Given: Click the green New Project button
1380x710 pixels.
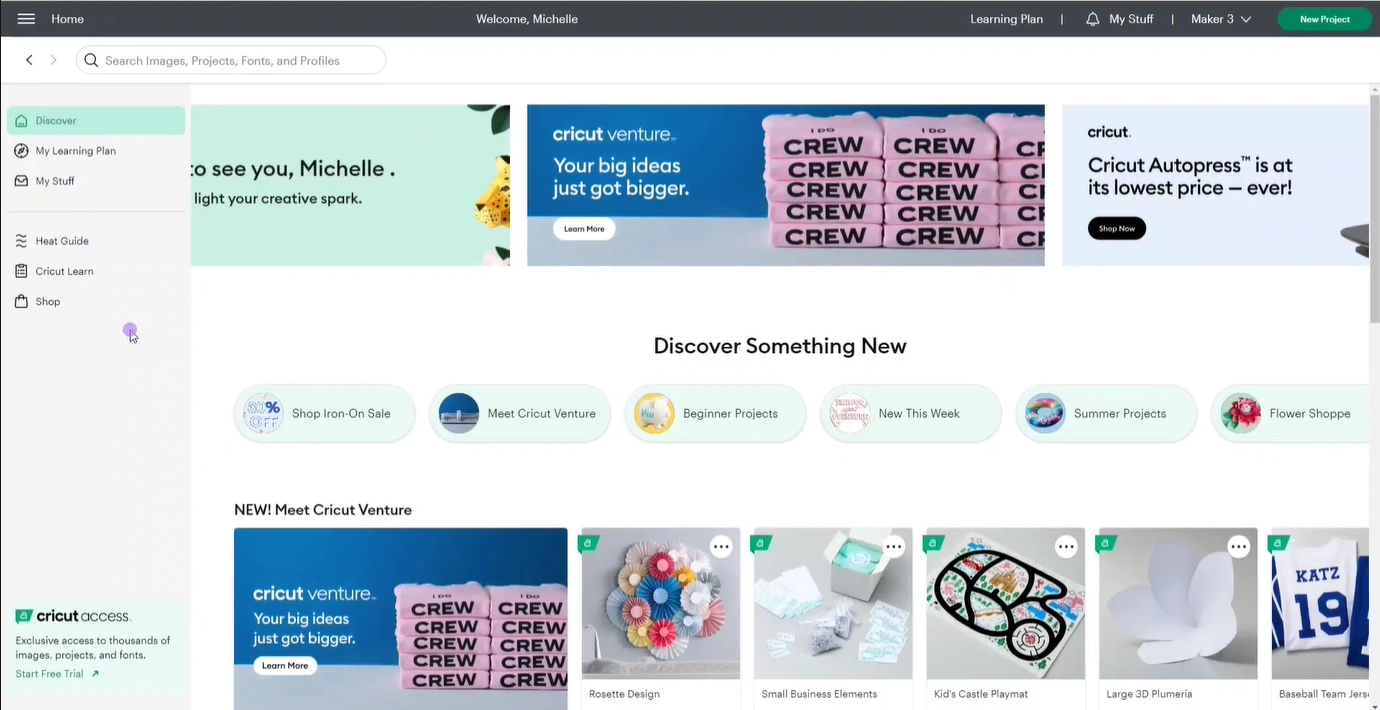Looking at the screenshot, I should 1324,19.
